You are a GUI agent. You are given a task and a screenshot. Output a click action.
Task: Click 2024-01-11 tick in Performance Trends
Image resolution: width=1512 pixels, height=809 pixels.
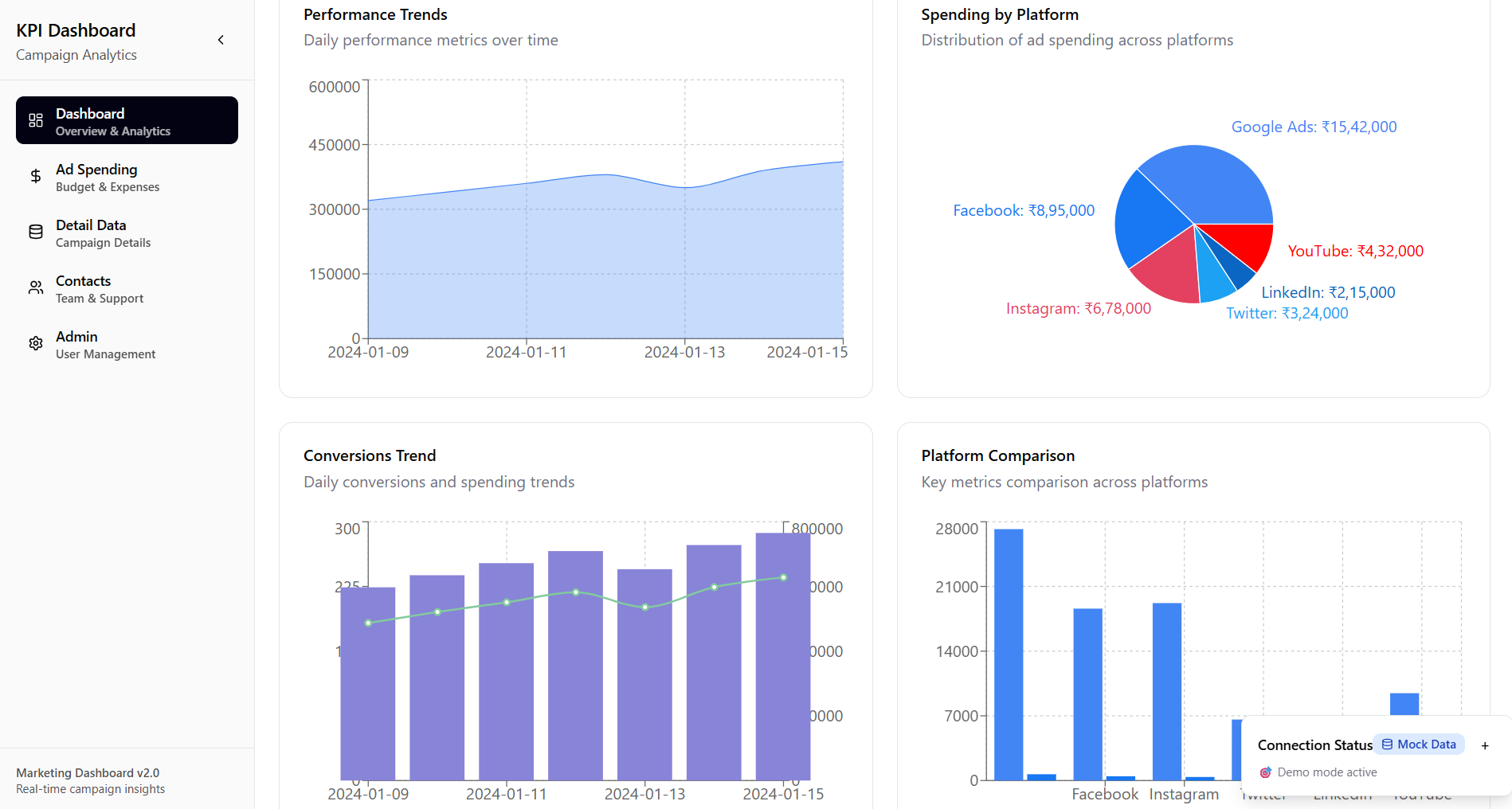[x=526, y=352]
